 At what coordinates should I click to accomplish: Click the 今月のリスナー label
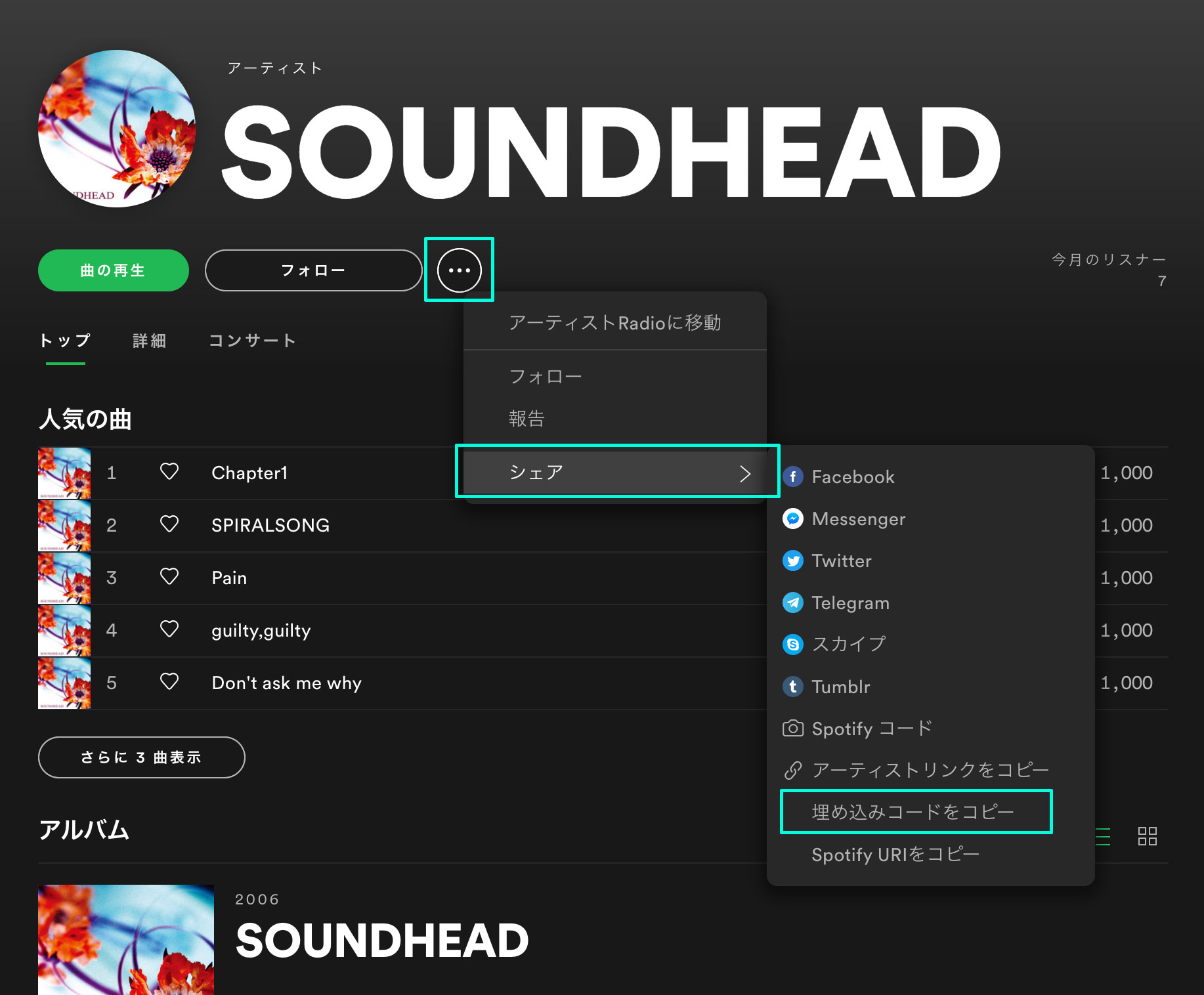(1109, 259)
